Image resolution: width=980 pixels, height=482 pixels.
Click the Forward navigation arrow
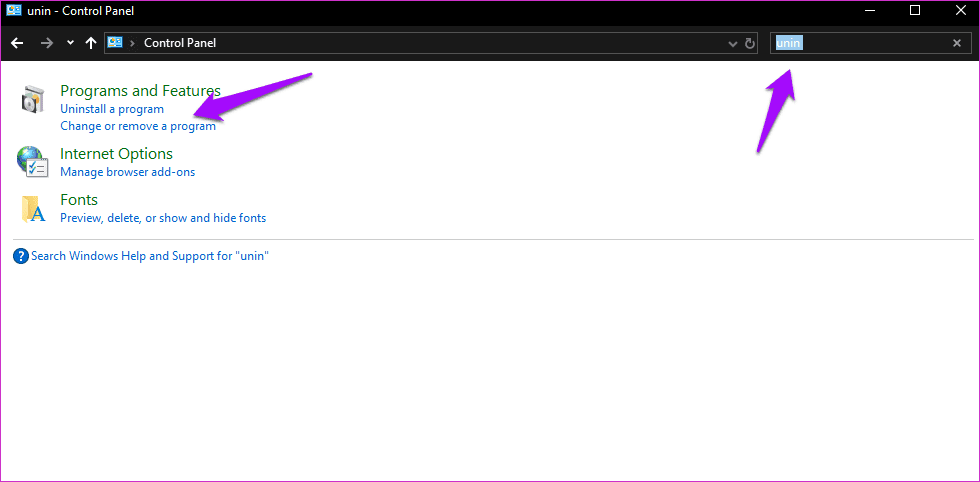(46, 43)
